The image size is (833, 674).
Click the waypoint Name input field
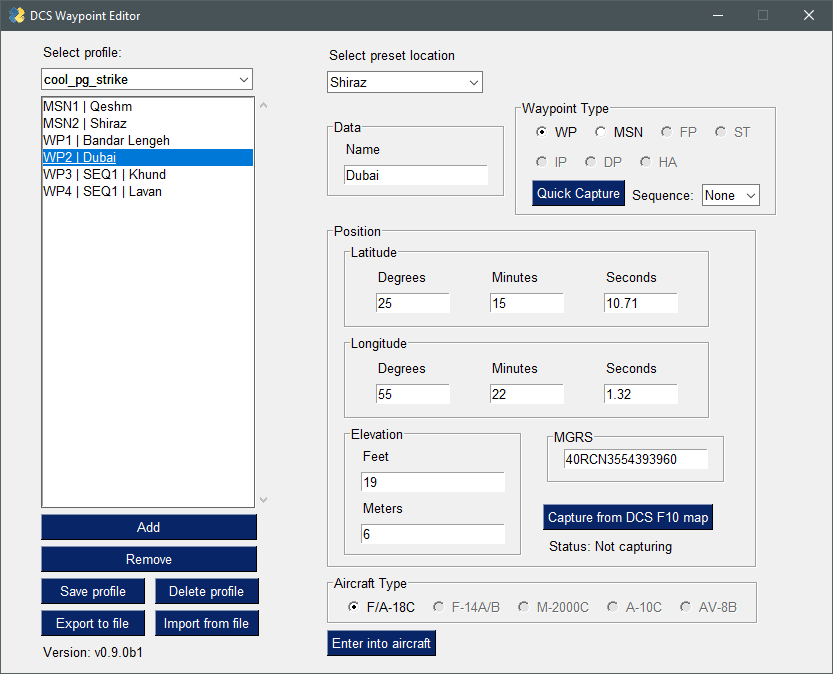415,175
